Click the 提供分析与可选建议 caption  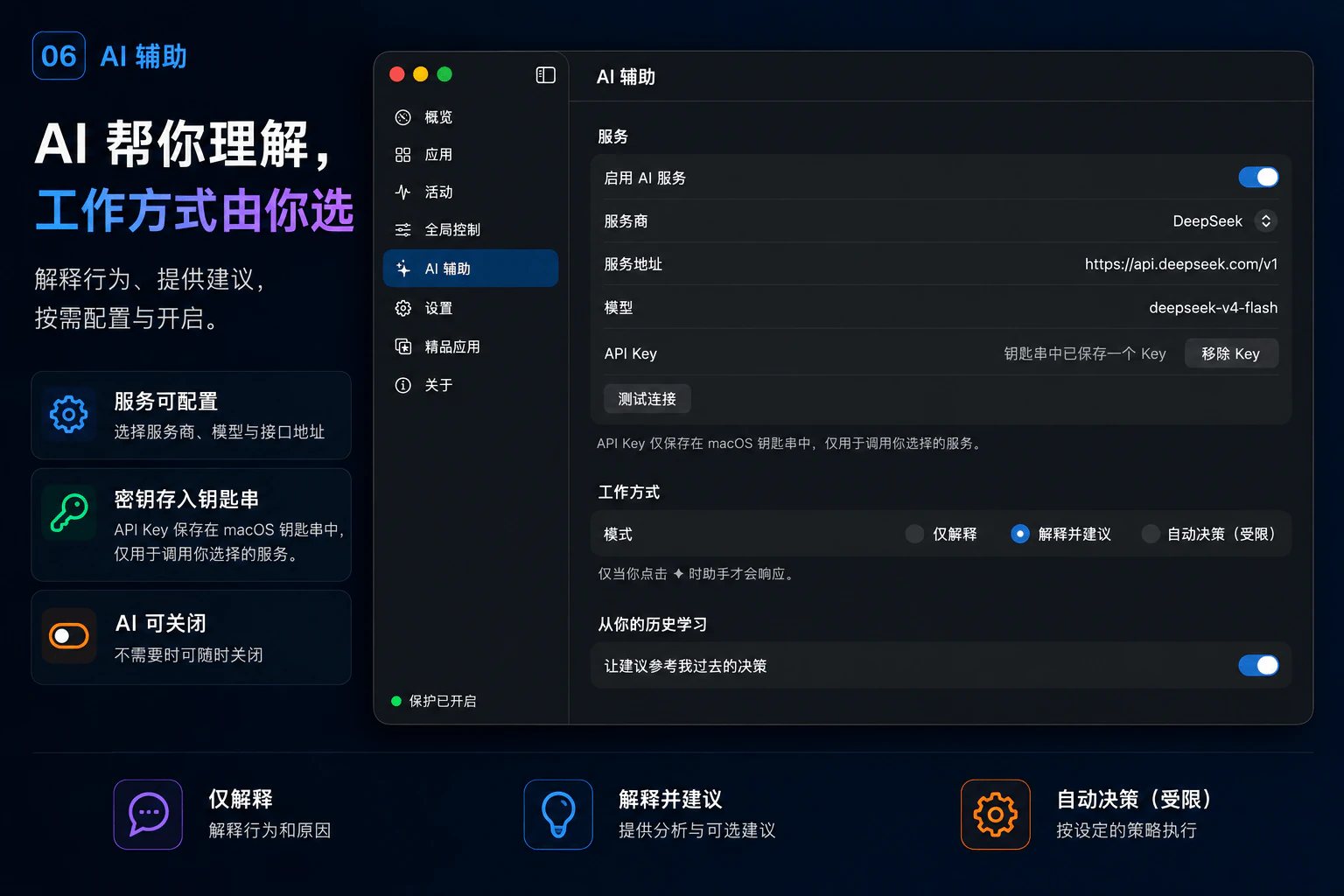click(x=697, y=830)
